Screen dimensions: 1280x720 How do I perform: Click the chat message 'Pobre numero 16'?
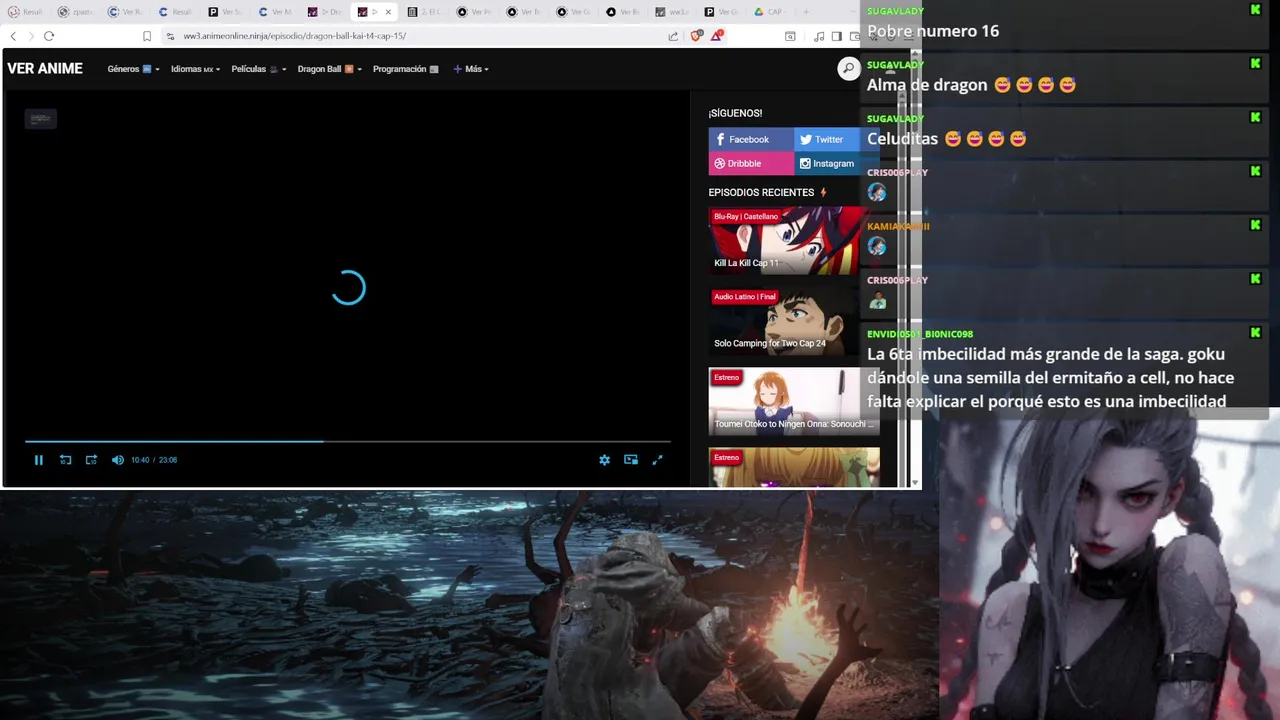point(933,31)
